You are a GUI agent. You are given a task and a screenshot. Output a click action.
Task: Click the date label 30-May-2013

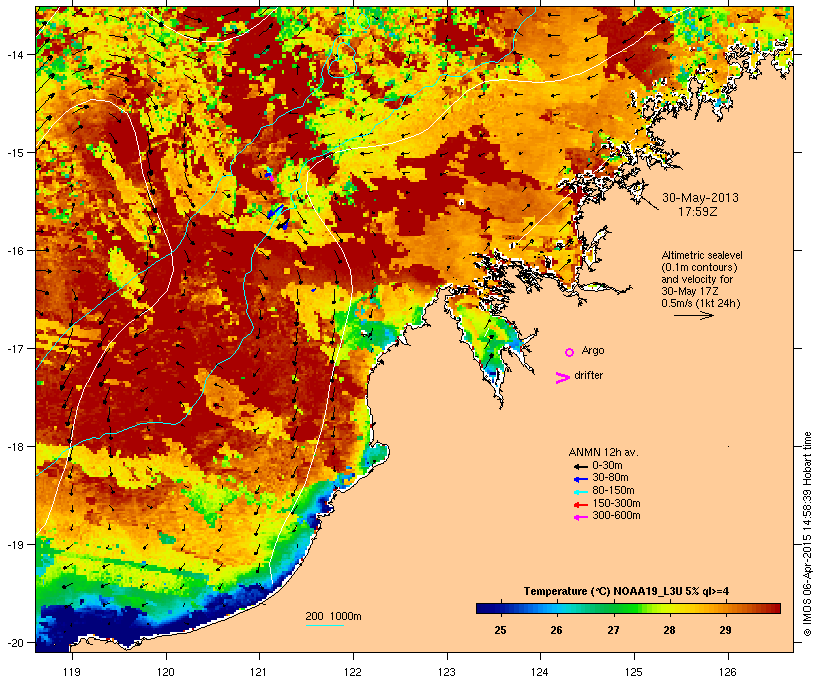[x=700, y=198]
